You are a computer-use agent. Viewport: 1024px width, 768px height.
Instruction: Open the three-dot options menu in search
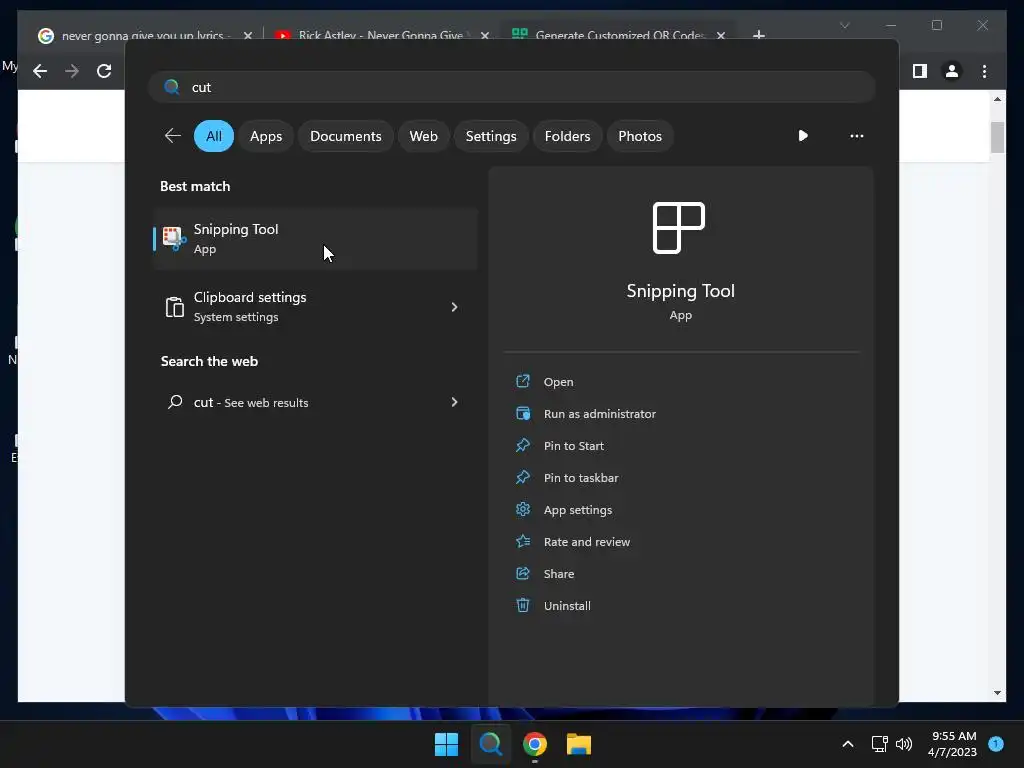857,136
